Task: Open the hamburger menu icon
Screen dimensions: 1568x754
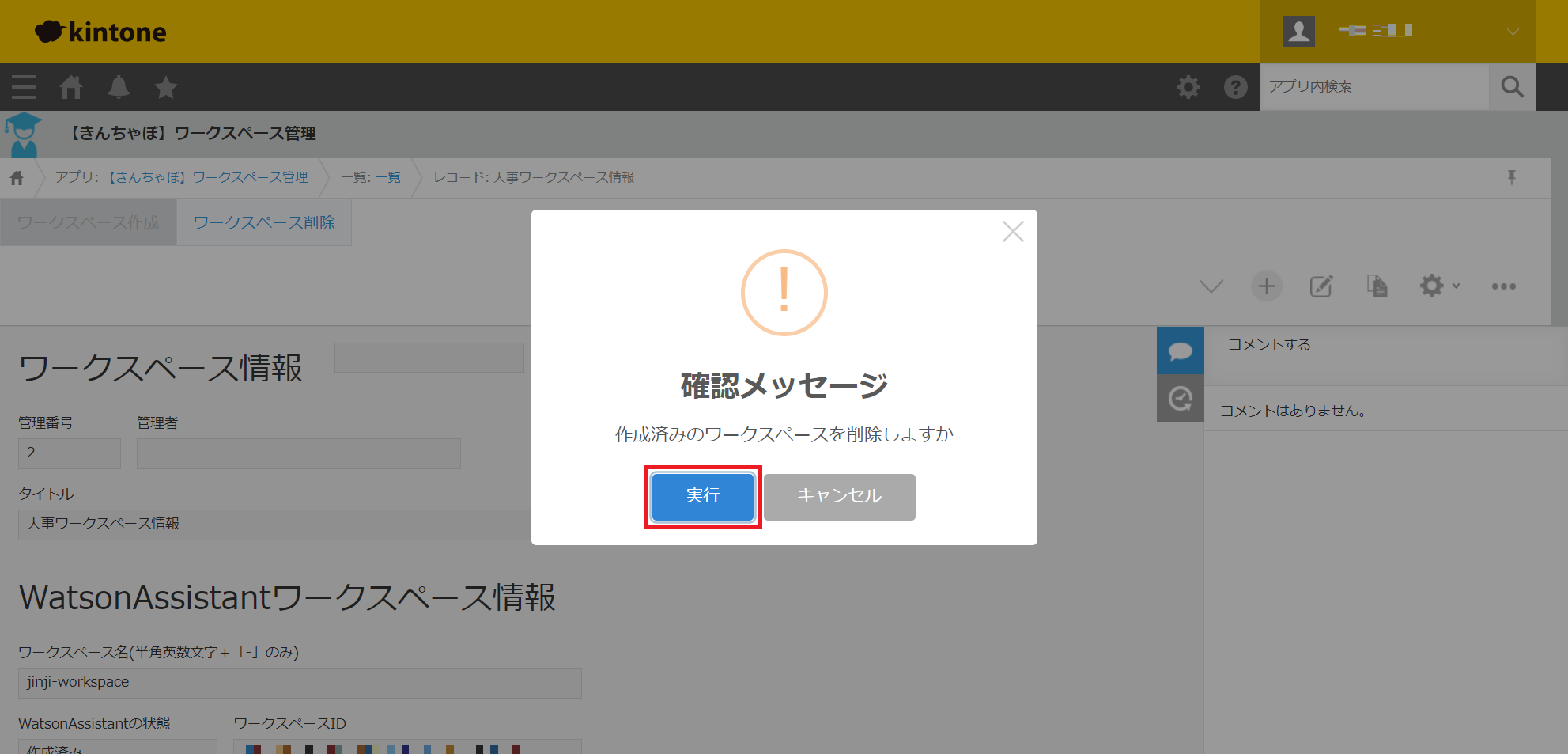Action: pos(24,87)
